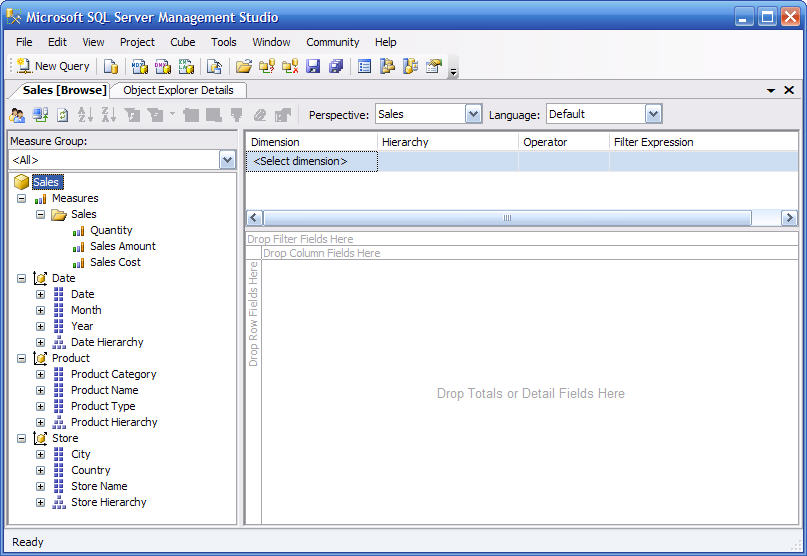The height and width of the screenshot is (556, 807).
Task: Expand the City attribute
Action: 40,455
